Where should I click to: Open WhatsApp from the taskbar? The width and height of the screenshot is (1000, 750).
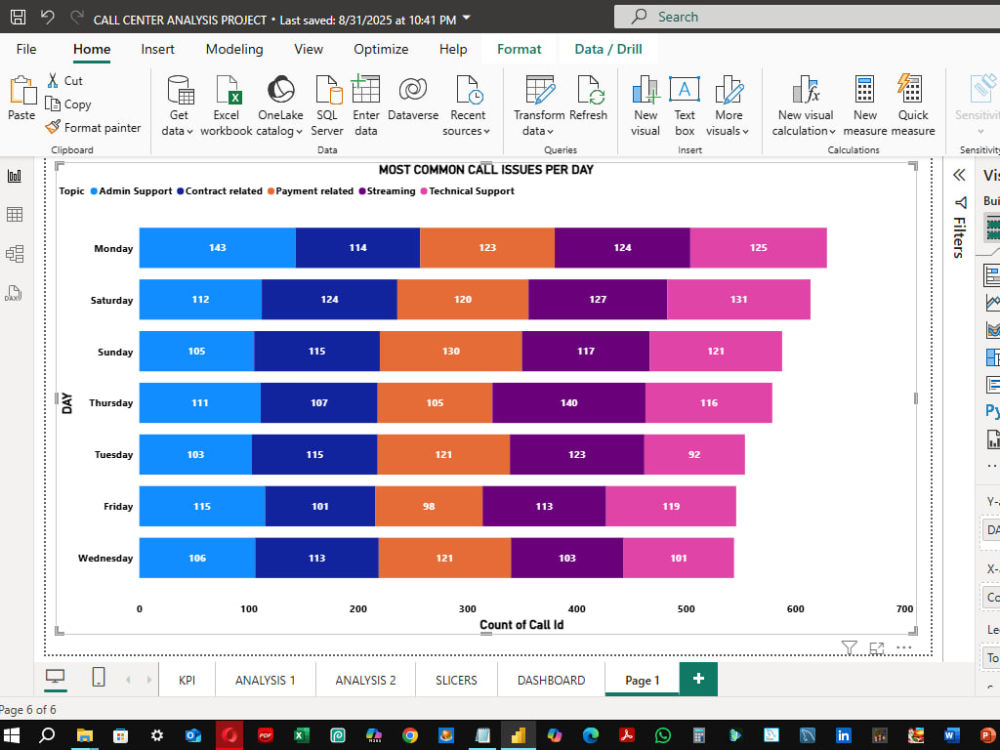point(663,735)
